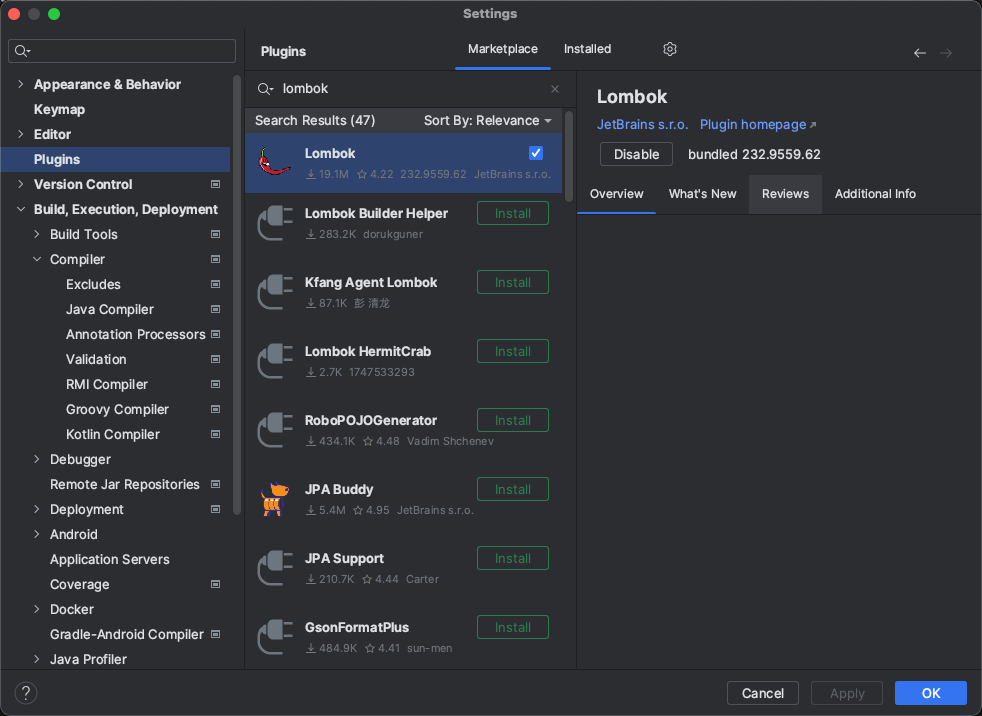The height and width of the screenshot is (716, 982).
Task: Click project-level icon beside Groovy Compiler
Action: click(x=215, y=410)
